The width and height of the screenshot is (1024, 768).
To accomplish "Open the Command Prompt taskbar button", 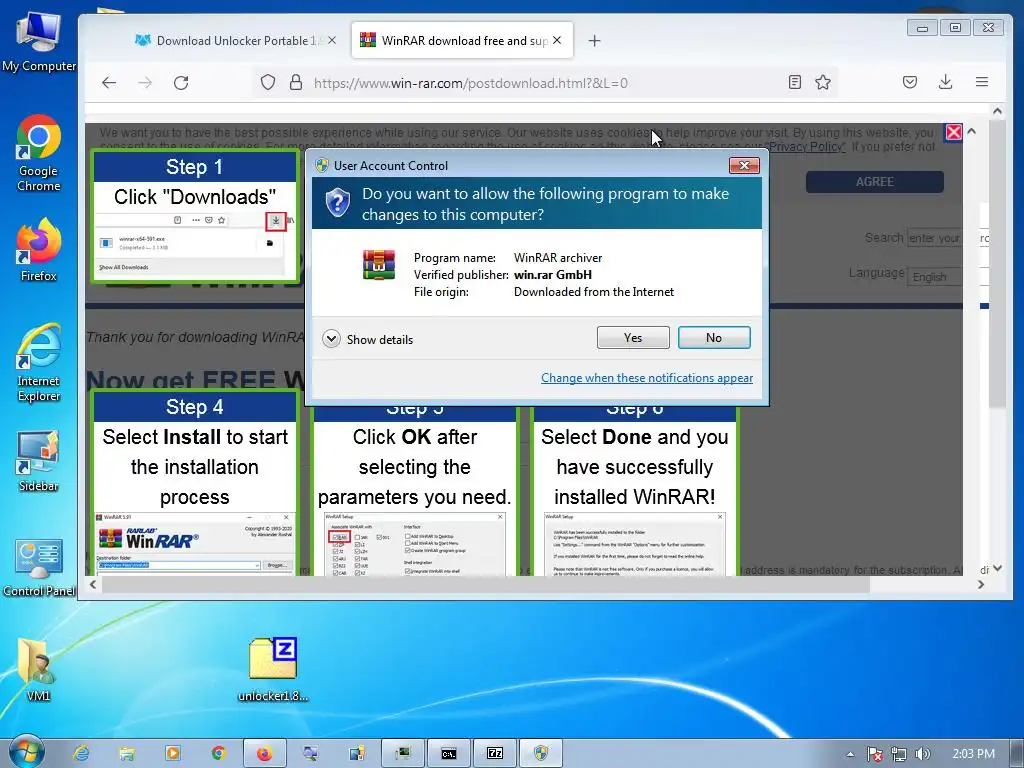I will [449, 753].
